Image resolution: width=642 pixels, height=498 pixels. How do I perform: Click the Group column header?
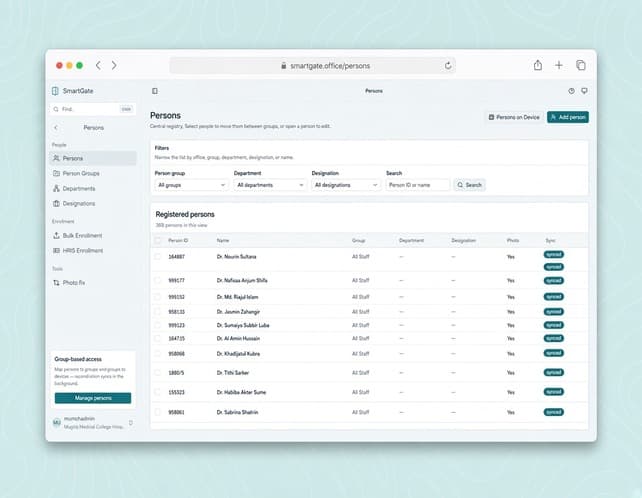click(x=358, y=240)
